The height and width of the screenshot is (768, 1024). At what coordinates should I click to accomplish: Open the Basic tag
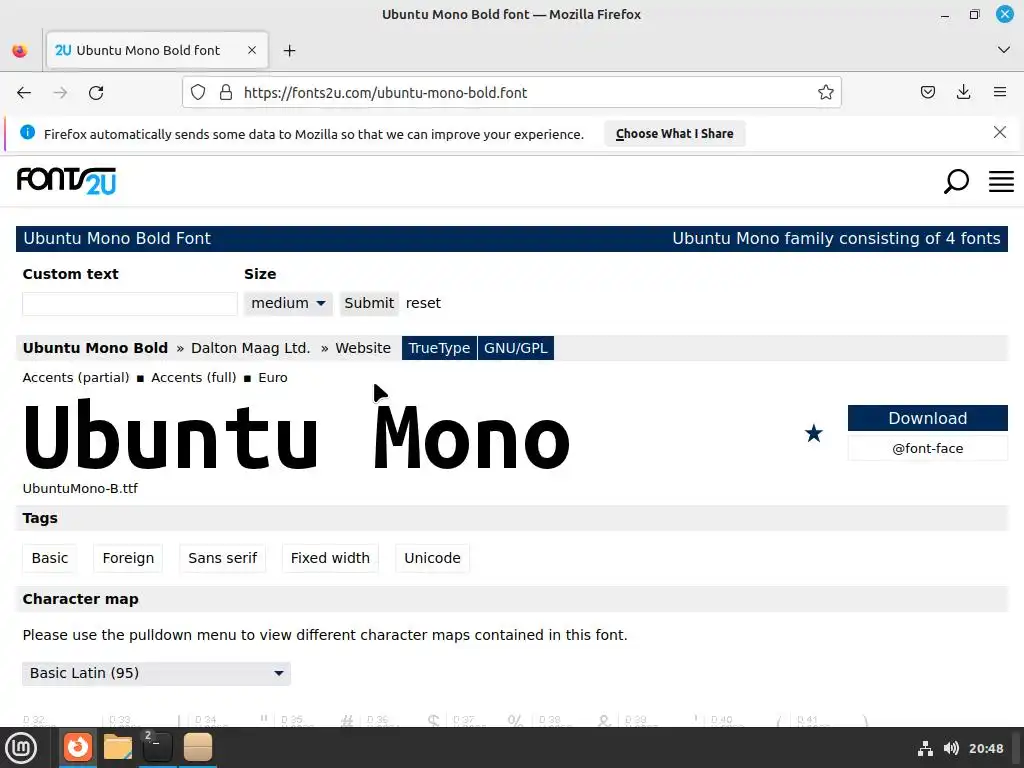(50, 558)
